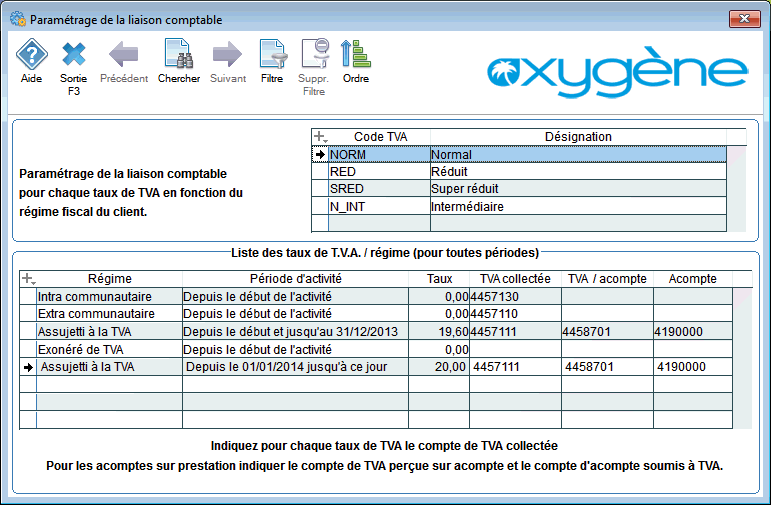The height and width of the screenshot is (505, 771).
Task: Open the Chercher search tool
Action: pyautogui.click(x=179, y=55)
